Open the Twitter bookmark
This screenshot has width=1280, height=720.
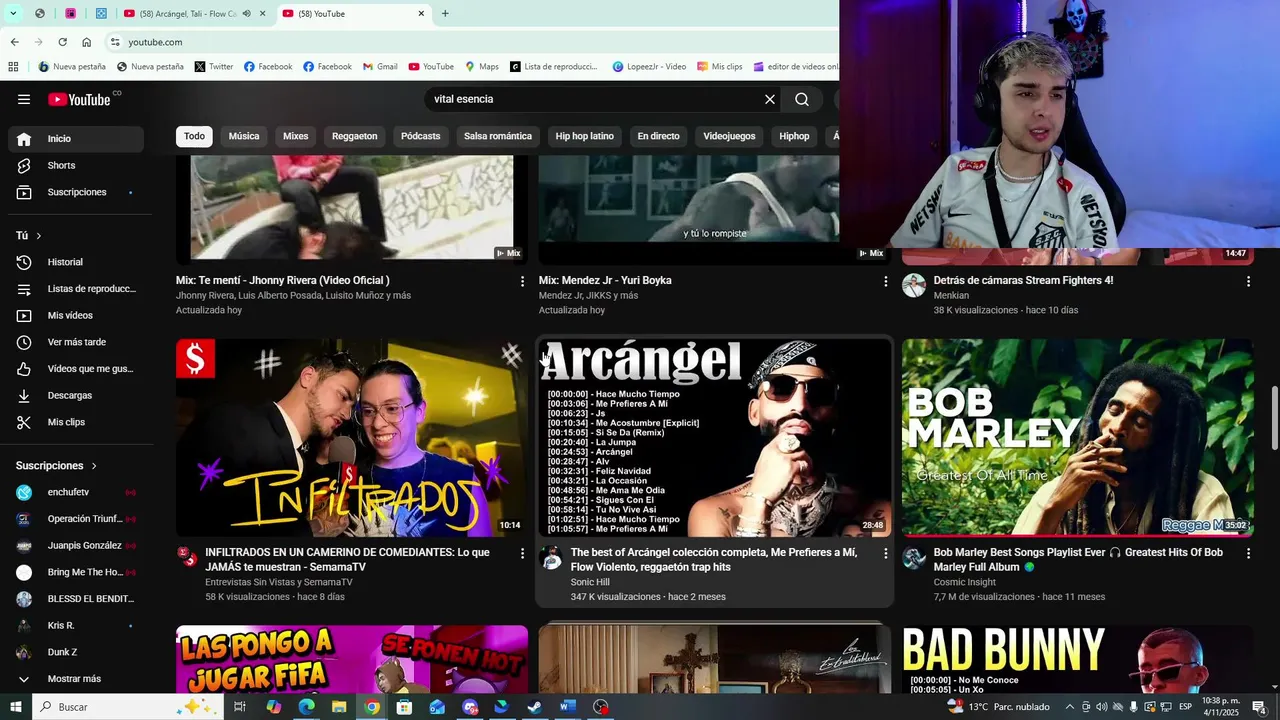tap(214, 67)
